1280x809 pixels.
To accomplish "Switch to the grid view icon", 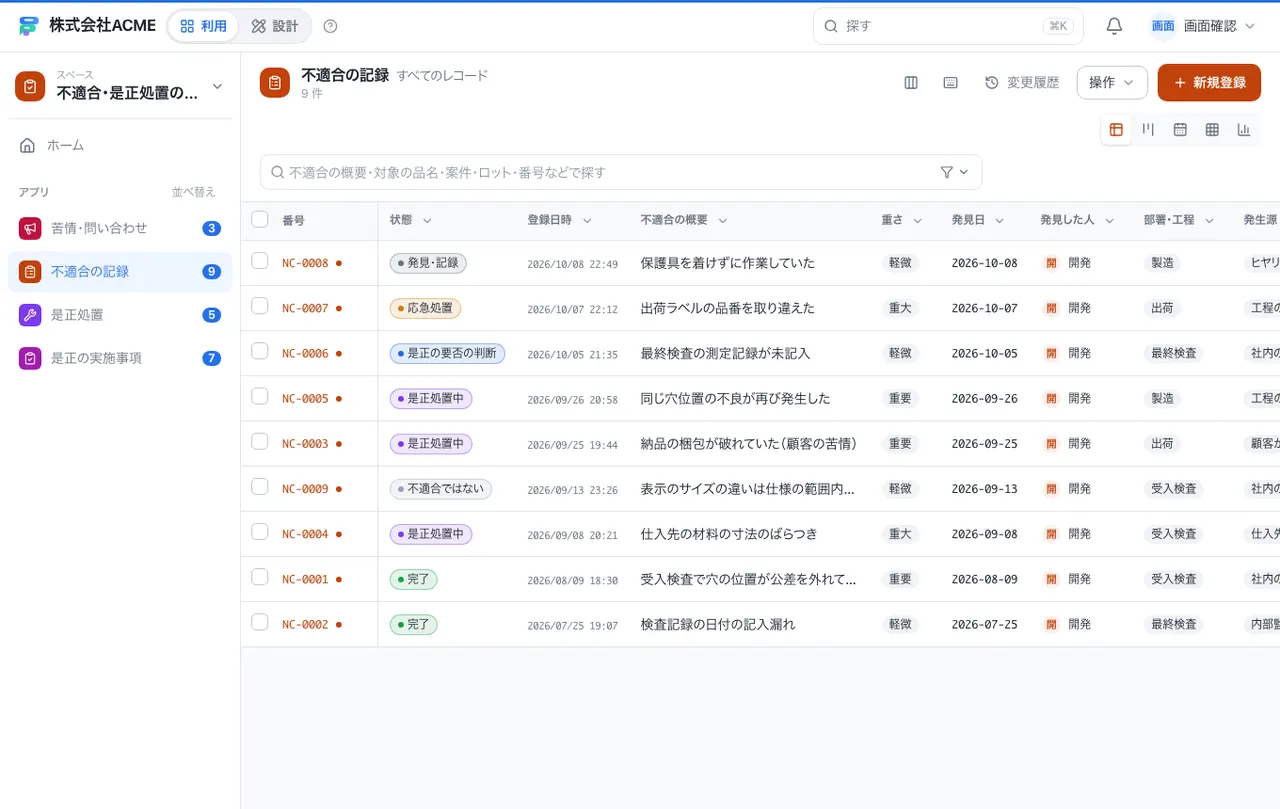I will (1212, 129).
